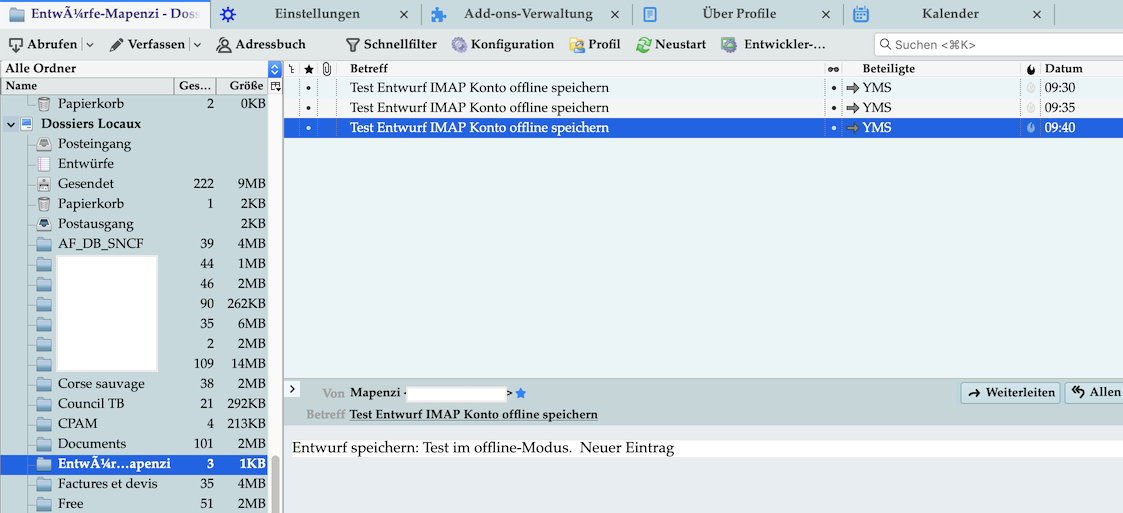Screen dimensions: 1123x513
Task: Toggle junk flame status of 09:40 message
Action: [x=1031, y=128]
